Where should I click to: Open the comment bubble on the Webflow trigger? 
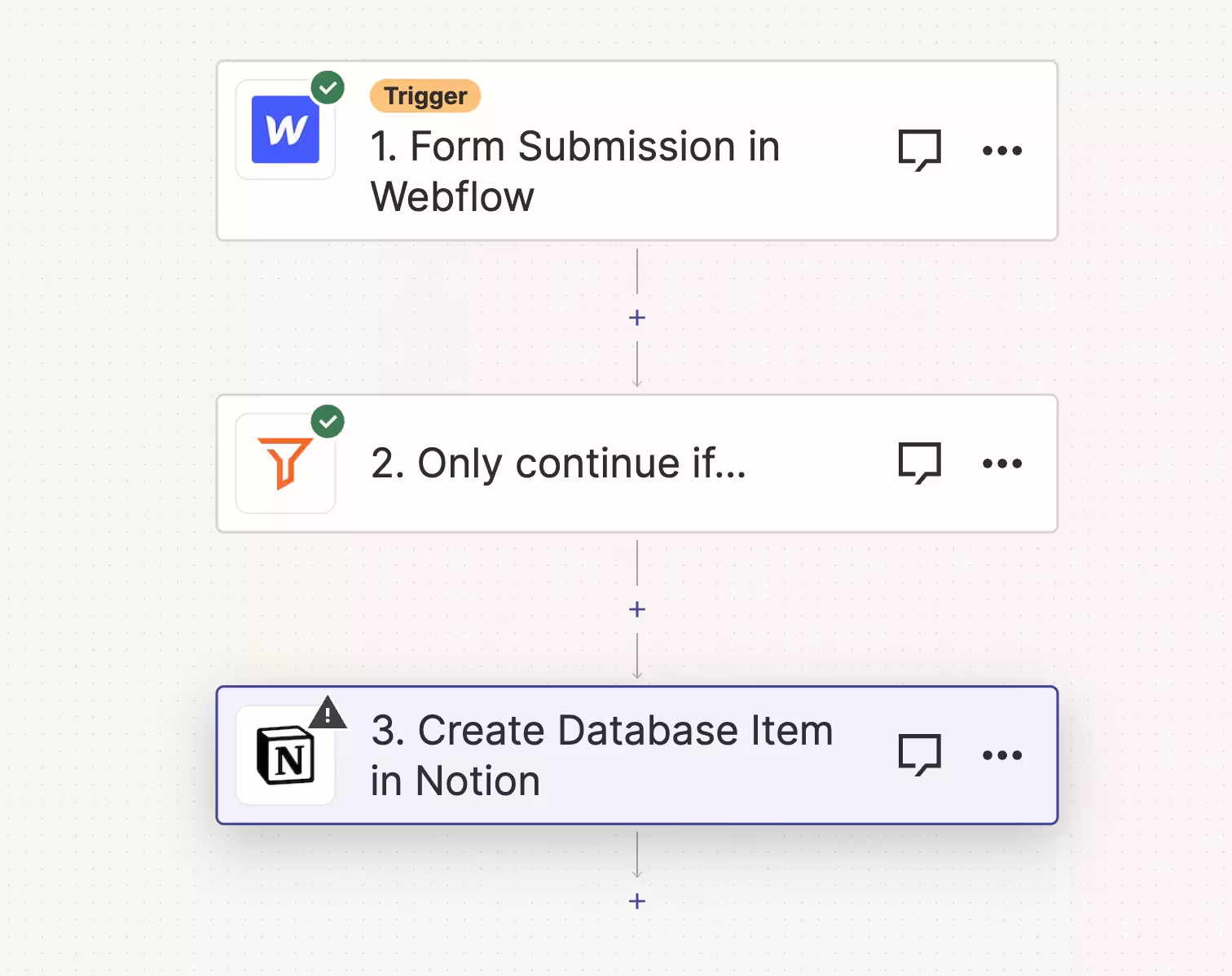[919, 150]
